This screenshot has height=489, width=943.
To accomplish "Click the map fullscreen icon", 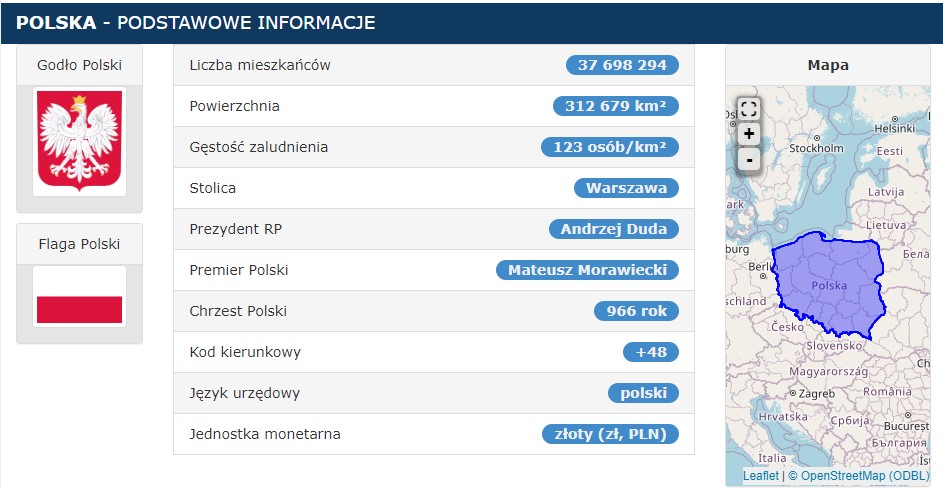I will [749, 109].
